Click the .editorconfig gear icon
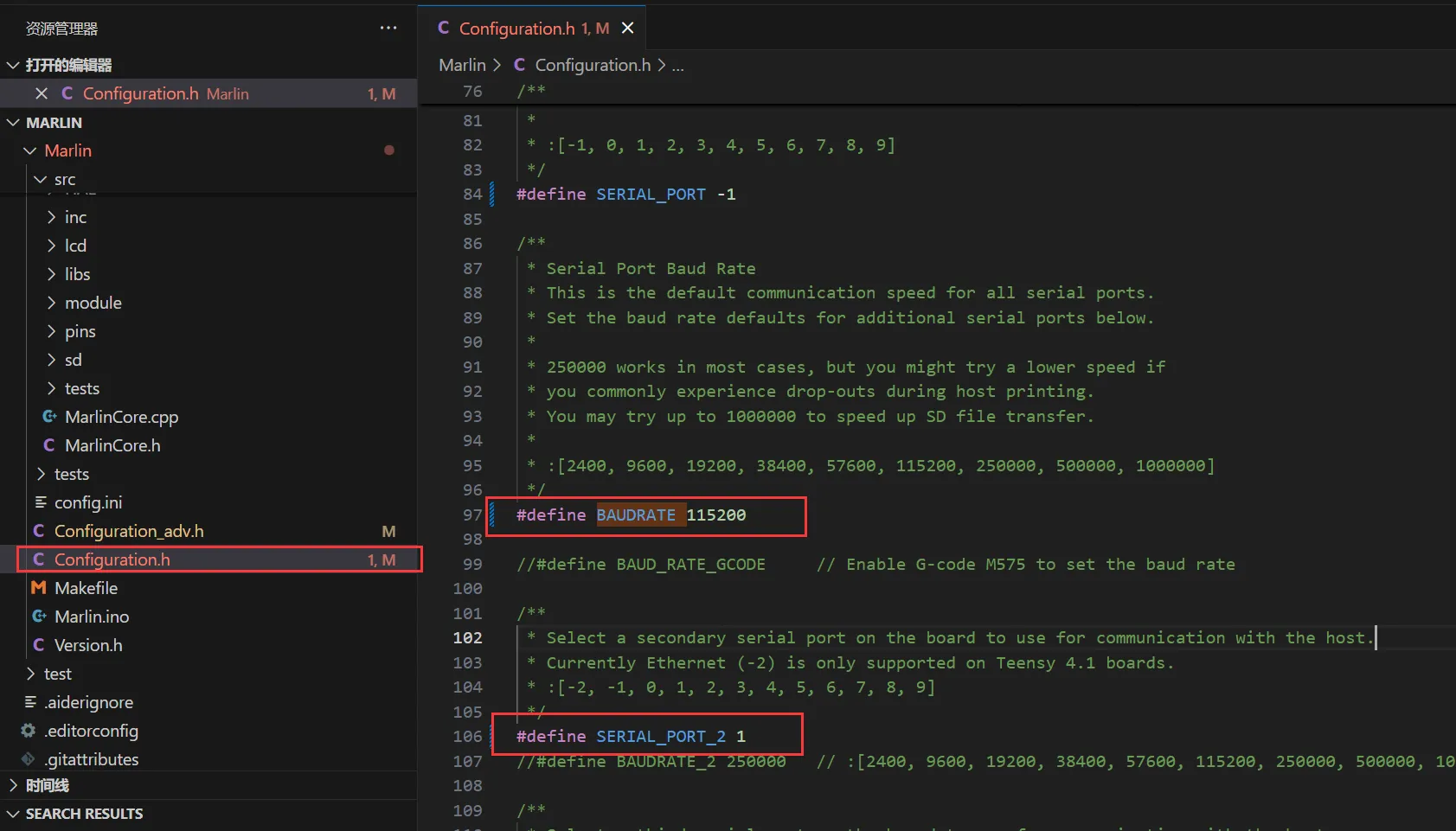This screenshot has height=831, width=1456. coord(29,731)
